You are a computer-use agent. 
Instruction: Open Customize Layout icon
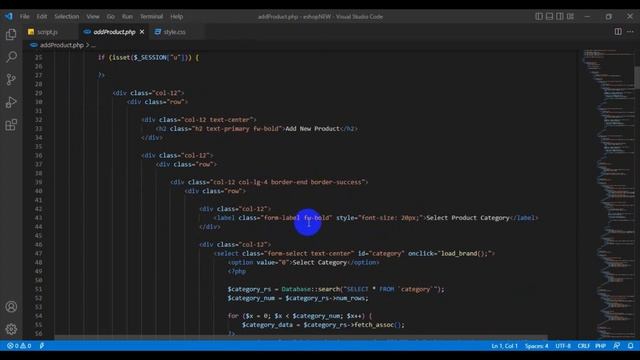571,16
